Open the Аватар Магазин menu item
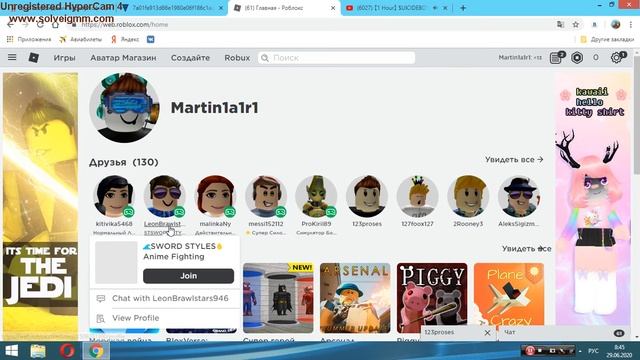The width and height of the screenshot is (640, 360). coord(123,58)
